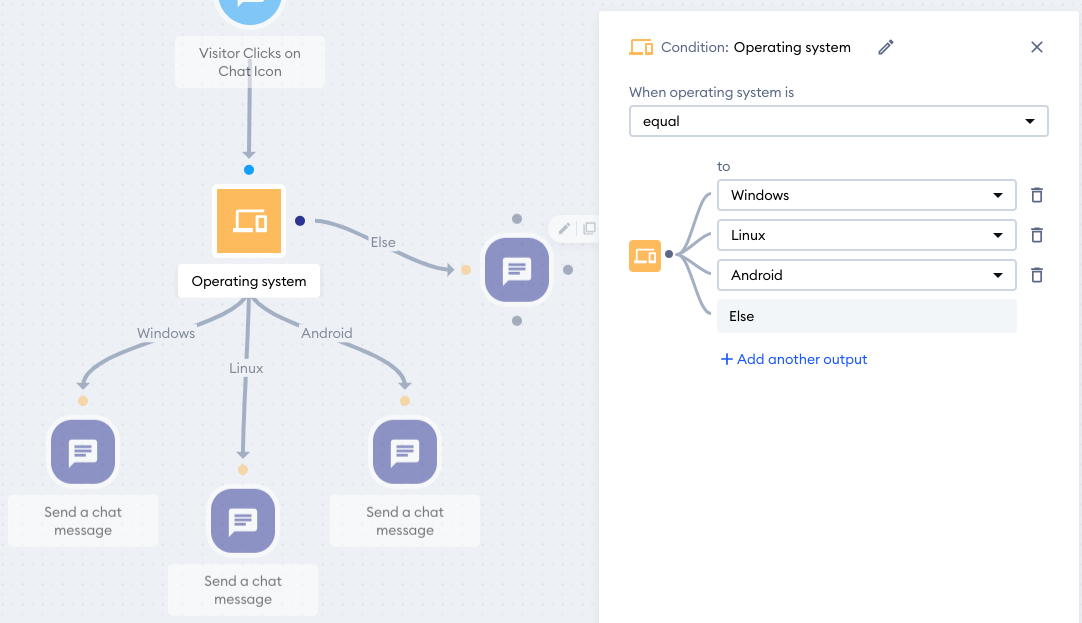The width and height of the screenshot is (1082, 623).
Task: Select the Android branch chat message node
Action: (x=405, y=452)
